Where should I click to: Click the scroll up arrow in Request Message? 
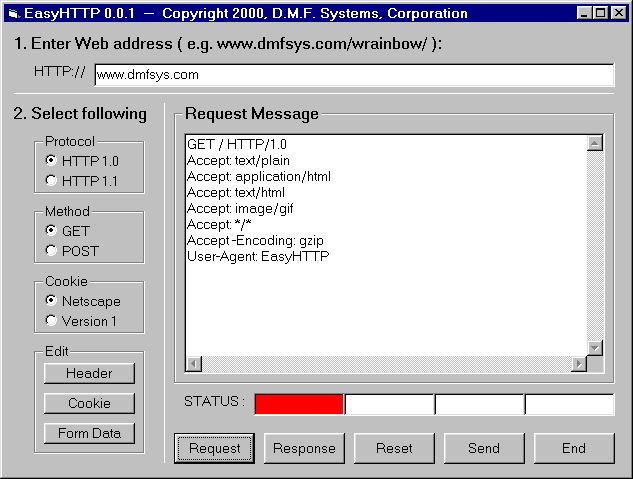[595, 143]
